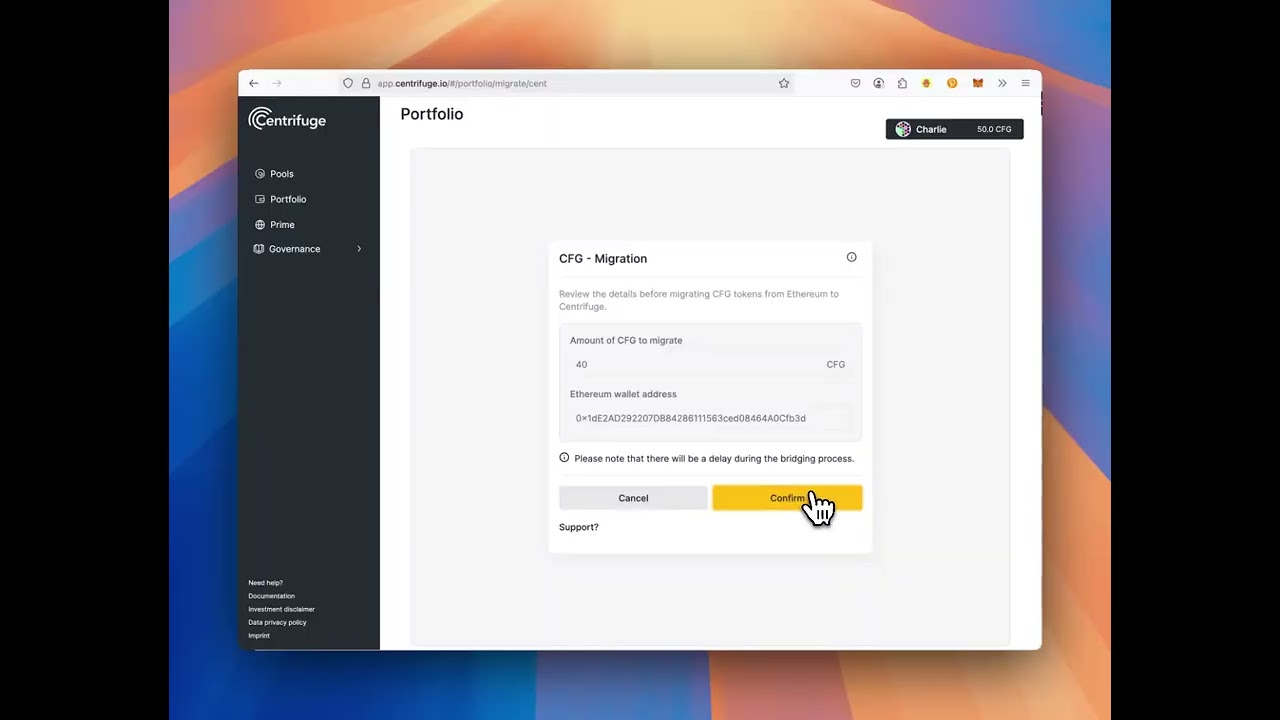This screenshot has width=1280, height=720.
Task: Select the Prime menu item
Action: [282, 224]
